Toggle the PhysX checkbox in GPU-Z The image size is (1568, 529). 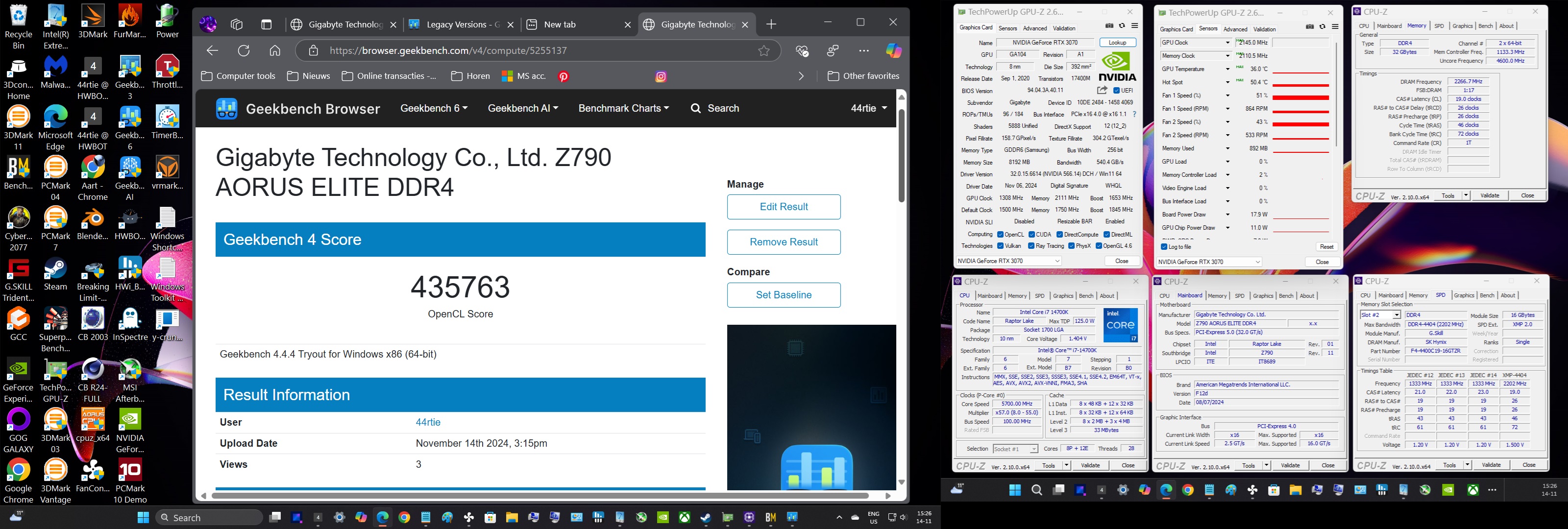pos(1071,246)
